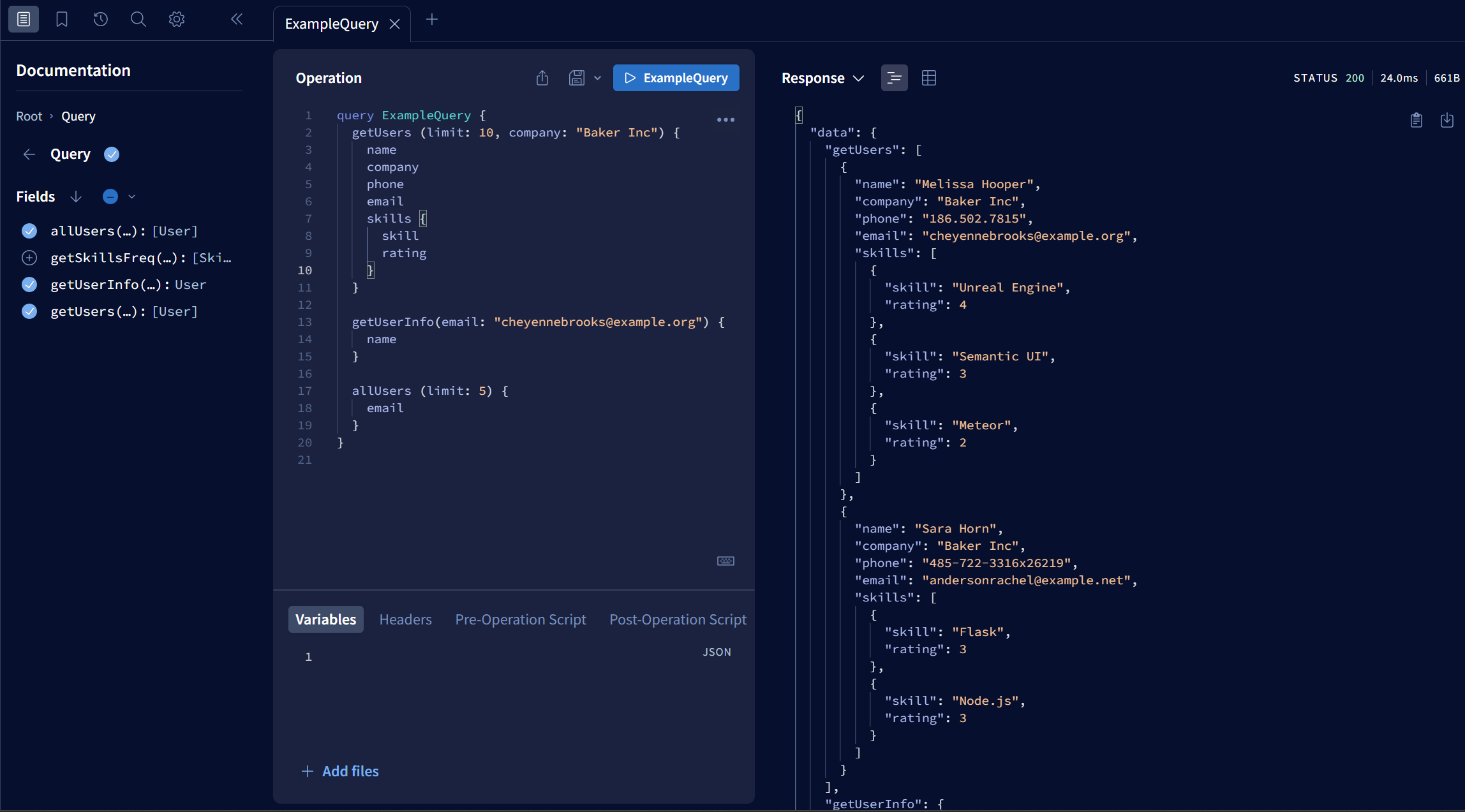Expand the Fields selection chevron
This screenshot has height=812, width=1465.
pyautogui.click(x=132, y=196)
